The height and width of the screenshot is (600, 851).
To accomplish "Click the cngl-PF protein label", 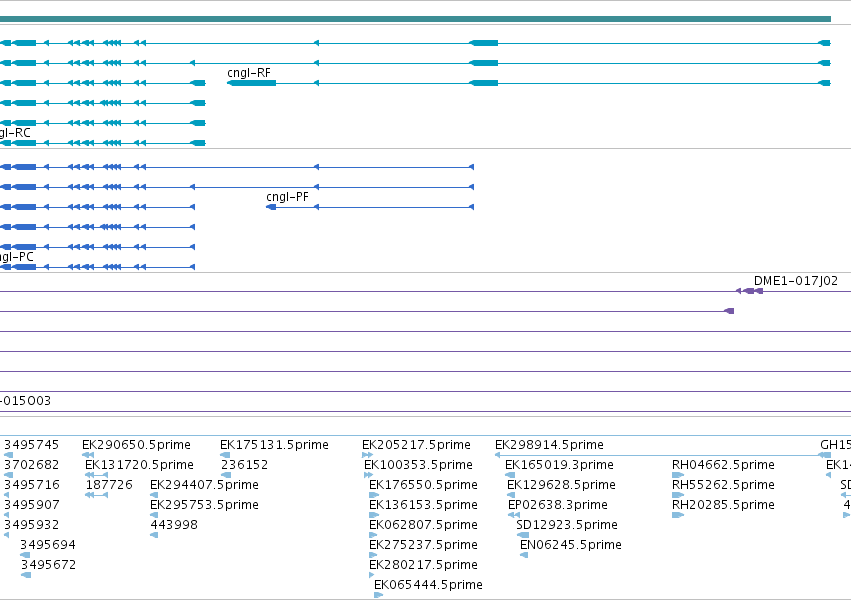I will click(x=287, y=197).
